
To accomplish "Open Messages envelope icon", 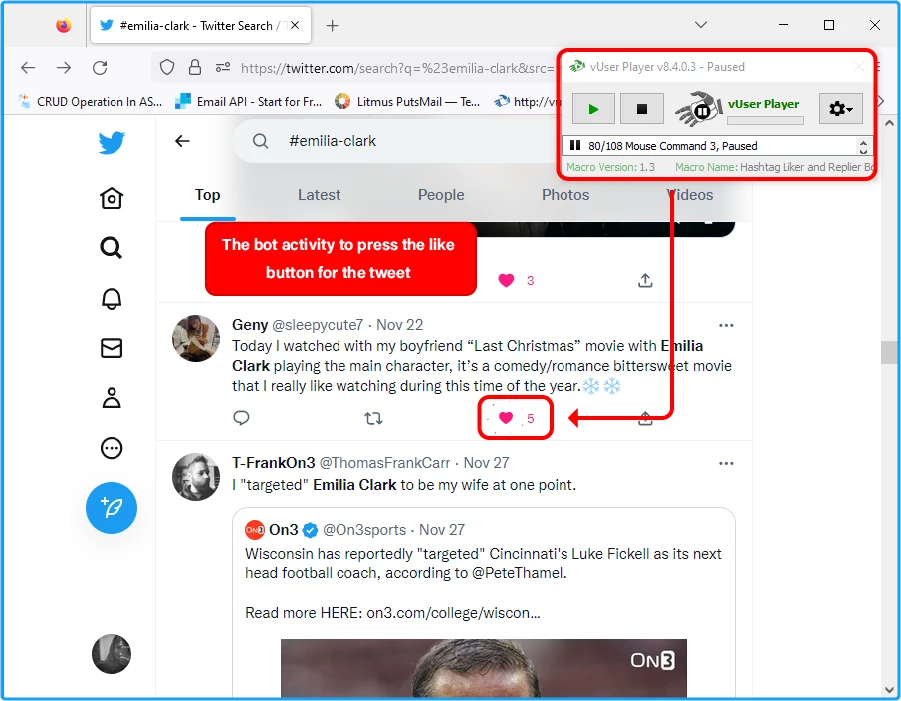I will pyautogui.click(x=111, y=348).
